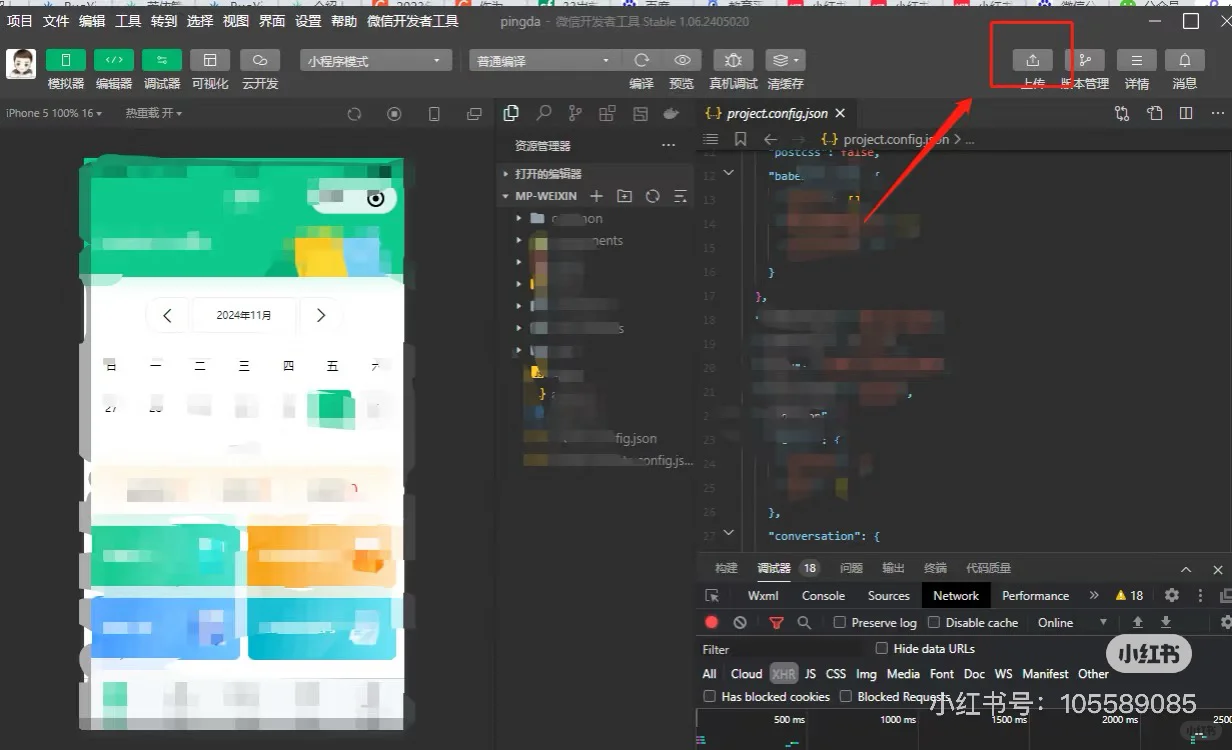Fold the code block at line 27

tap(728, 534)
